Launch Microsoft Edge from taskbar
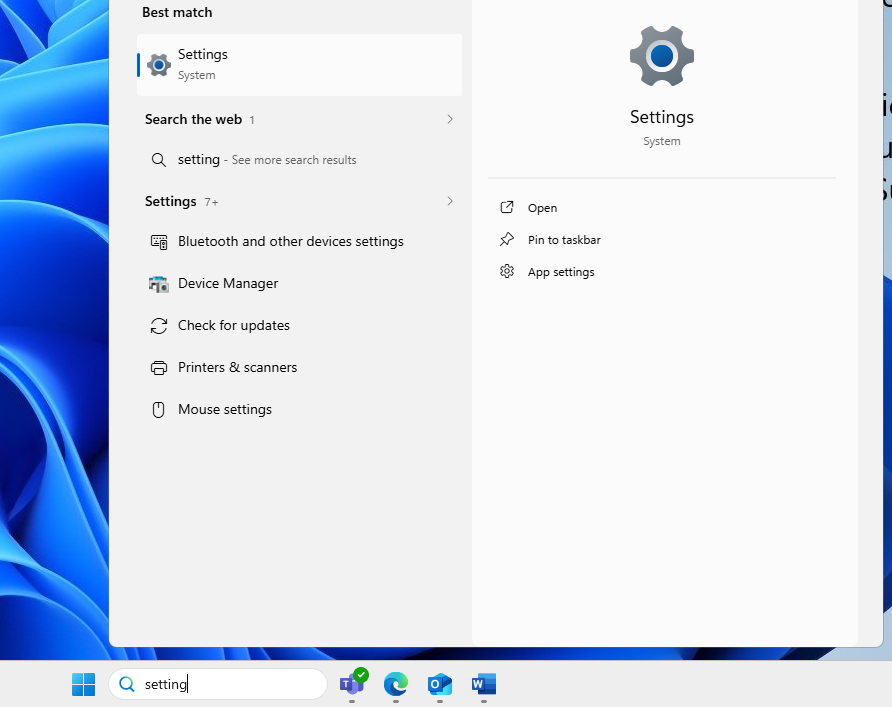The width and height of the screenshot is (892, 707). tap(396, 684)
